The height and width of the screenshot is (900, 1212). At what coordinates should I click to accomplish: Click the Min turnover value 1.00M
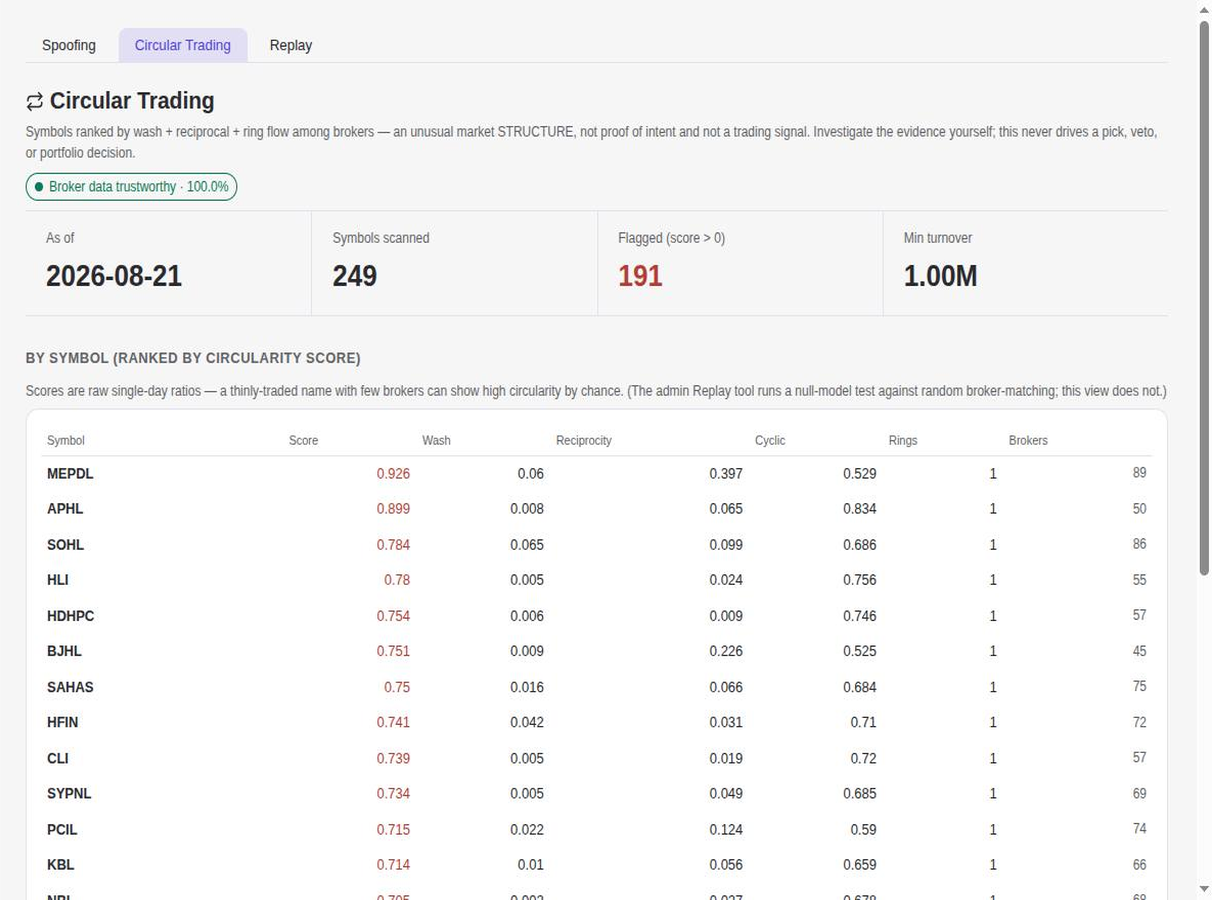(x=940, y=276)
